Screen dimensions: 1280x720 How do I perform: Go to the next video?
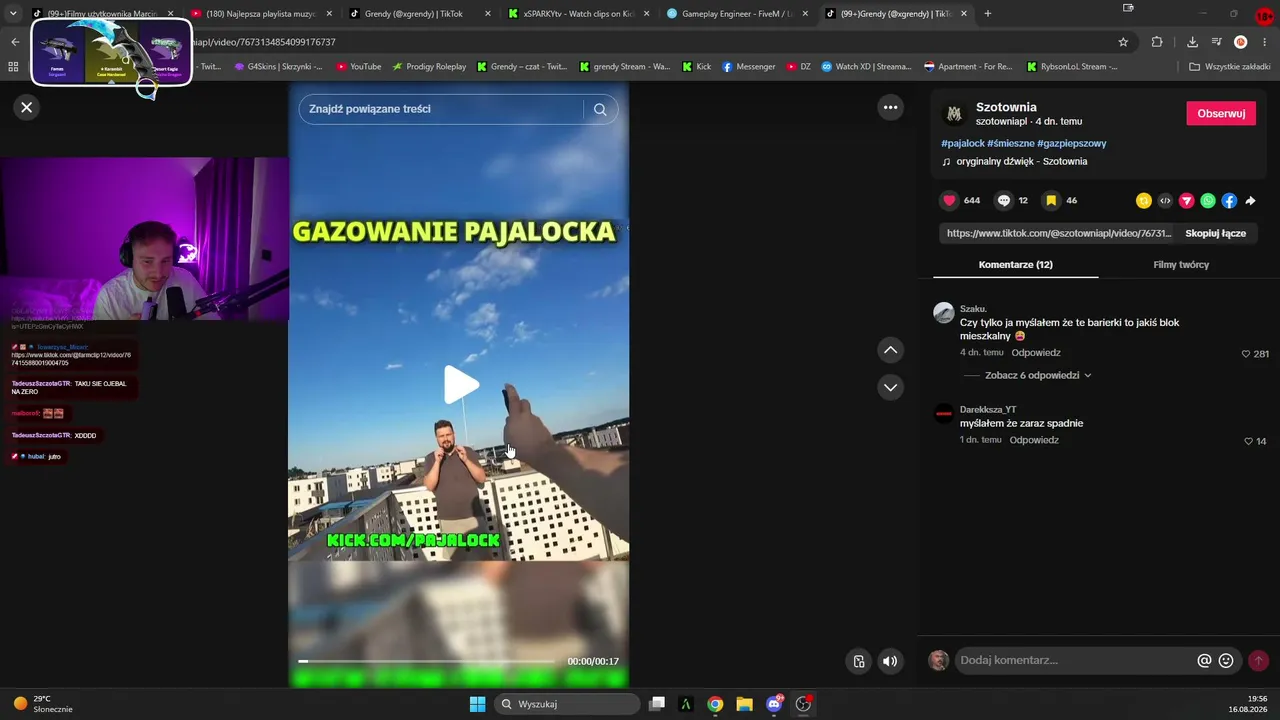pos(890,387)
